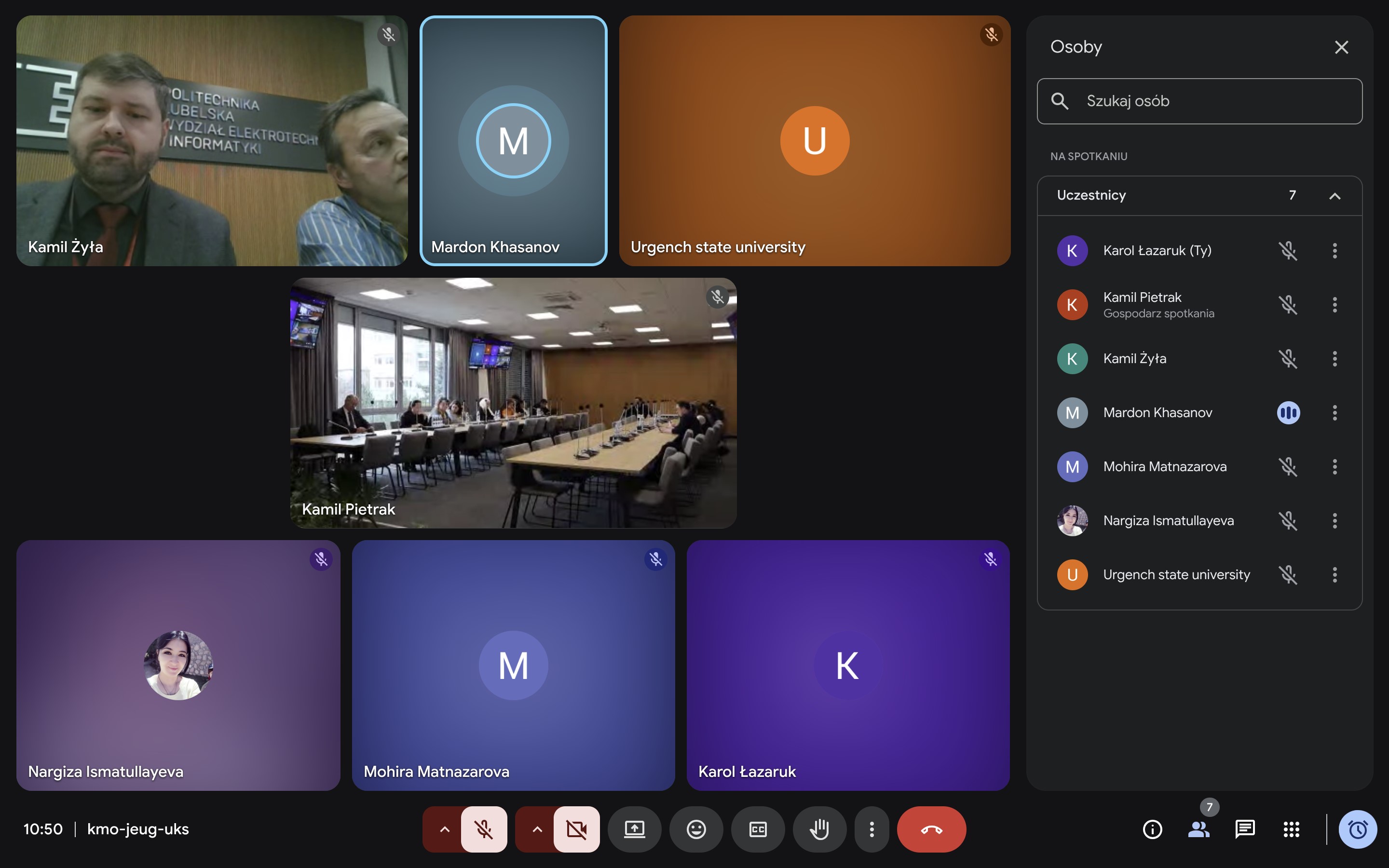The image size is (1389, 868).
Task: Open the activities grid icon
Action: pos(1291,829)
